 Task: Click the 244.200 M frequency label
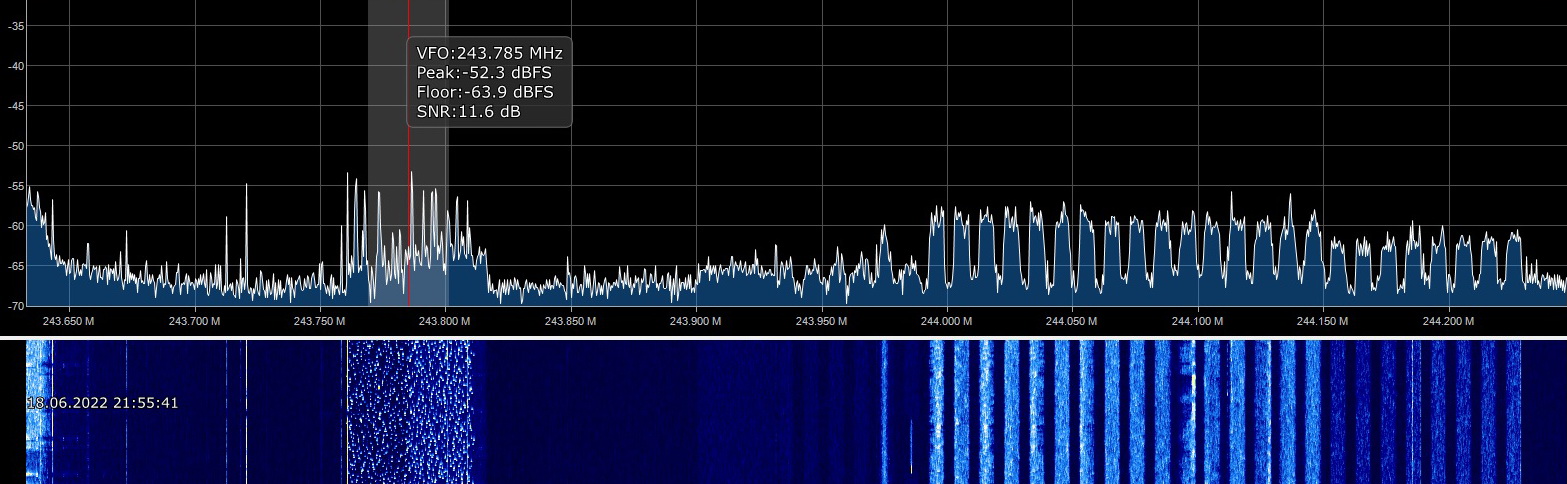[1448, 321]
